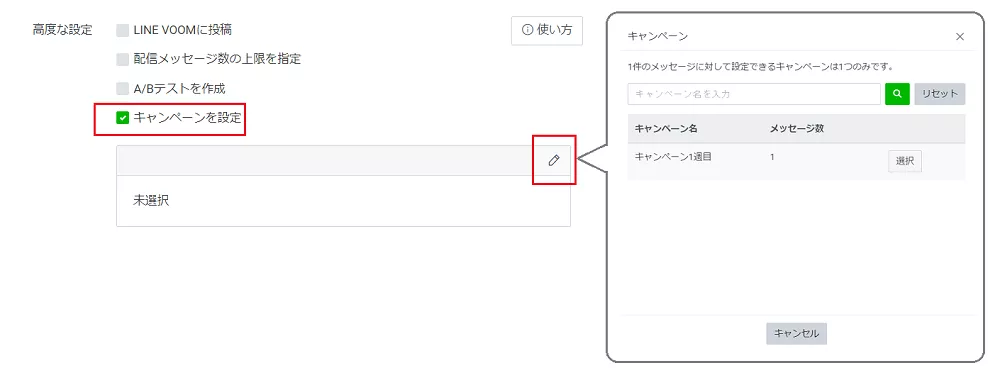Click the キャンペーン dialog title
Screen dimensions: 1000x385
tap(658, 36)
